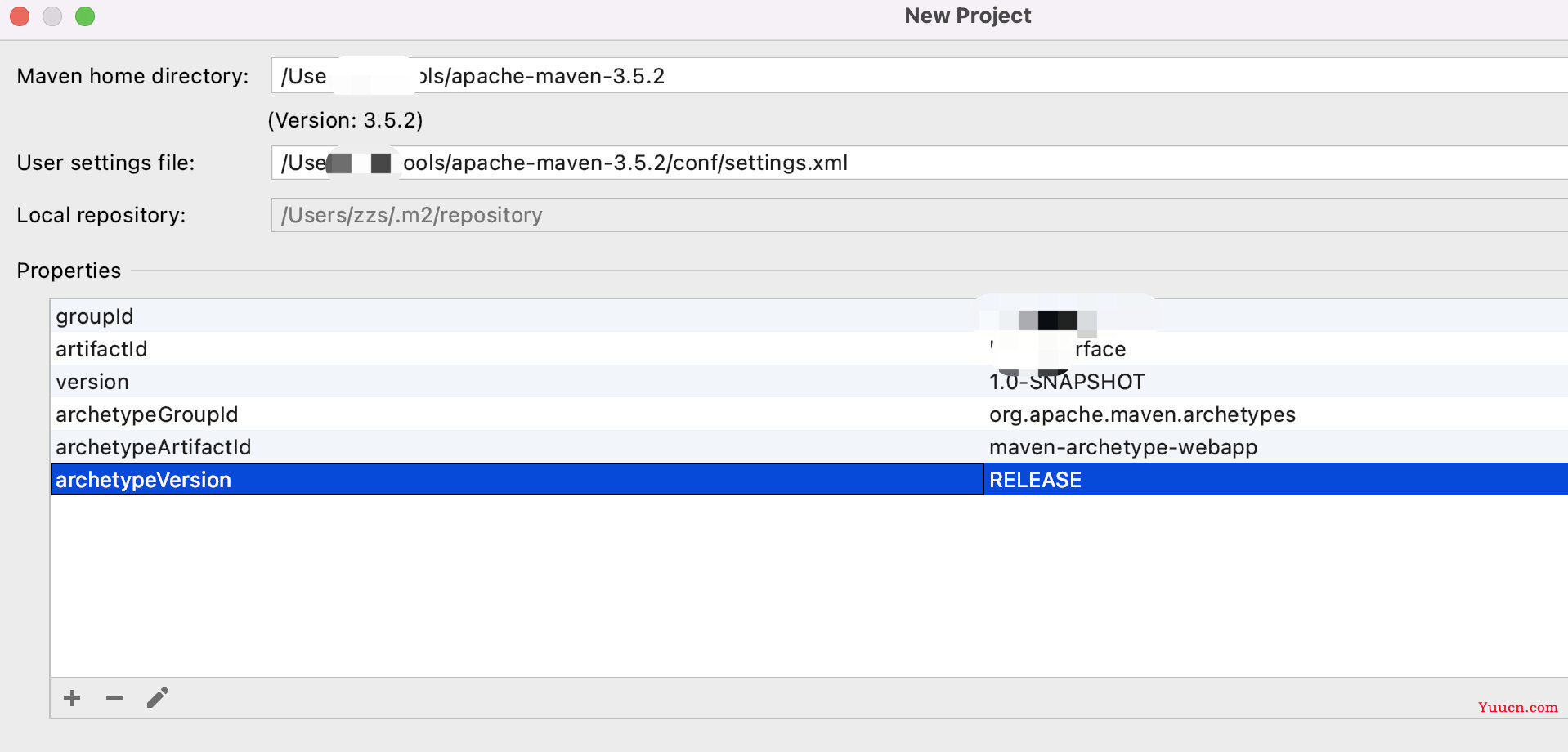The image size is (1568, 752).
Task: Click the gray minimize window button
Action: click(x=52, y=16)
